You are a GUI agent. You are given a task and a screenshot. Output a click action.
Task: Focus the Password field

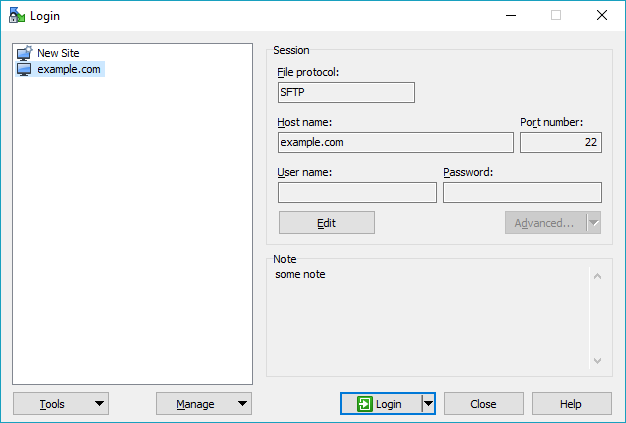522,193
